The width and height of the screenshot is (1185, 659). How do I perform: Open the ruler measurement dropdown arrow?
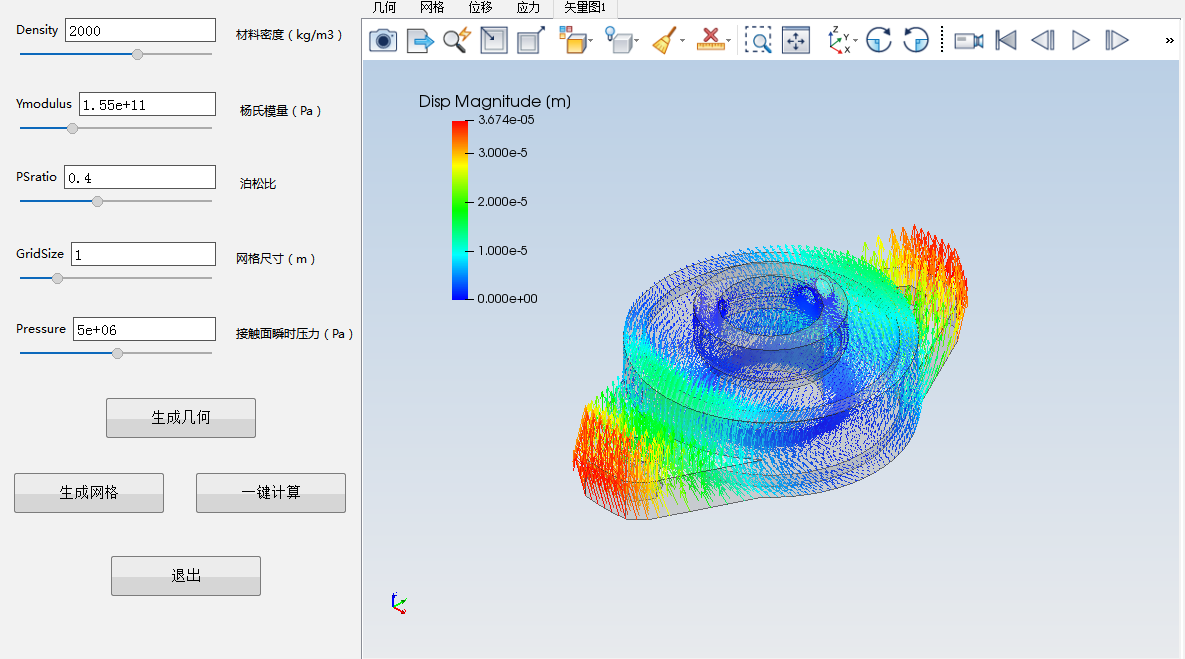(728, 42)
